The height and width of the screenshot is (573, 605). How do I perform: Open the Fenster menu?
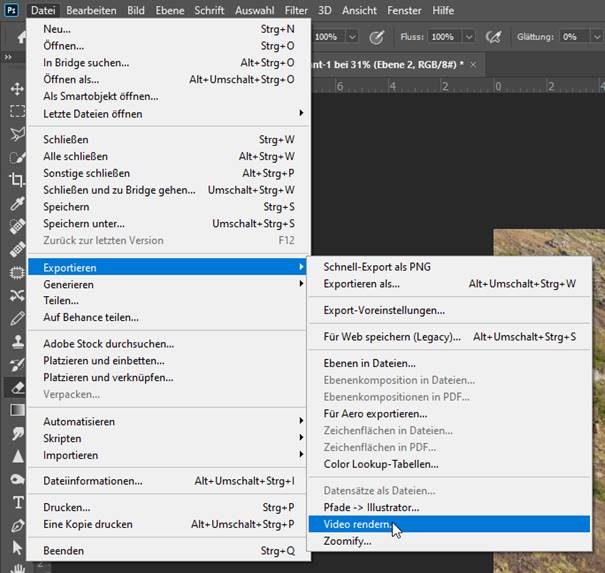404,10
